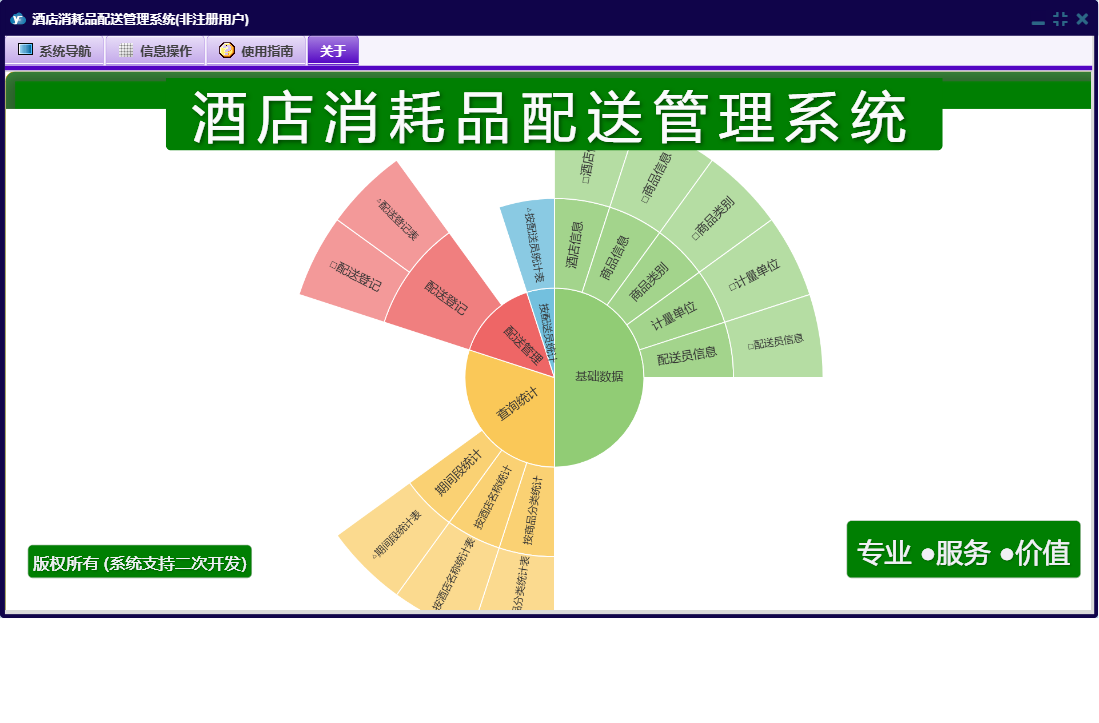
Task: Click the app logo in title bar
Action: click(18, 19)
